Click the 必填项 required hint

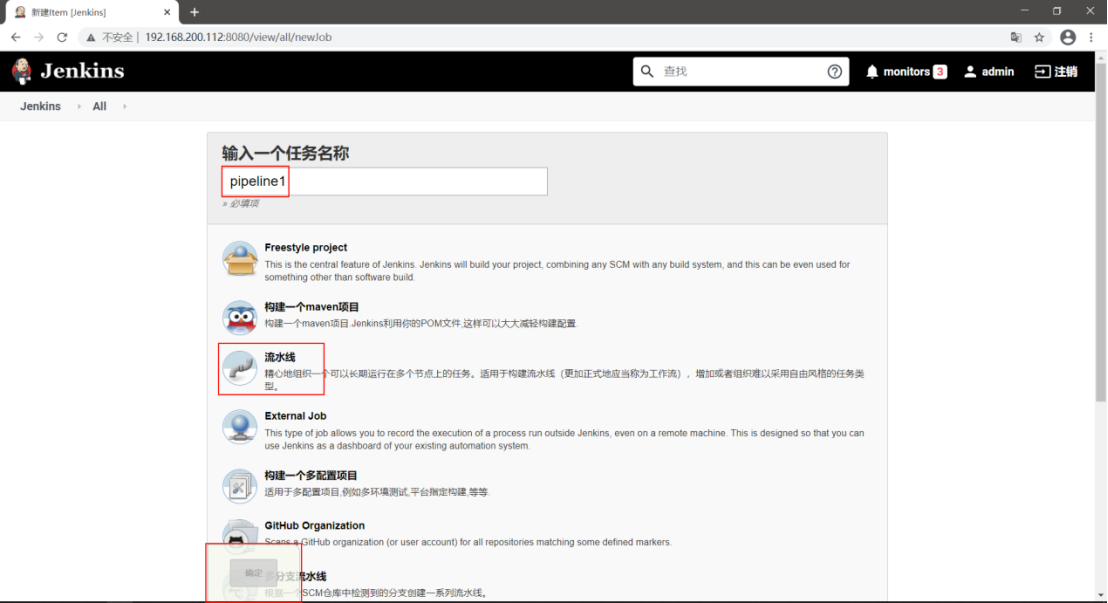point(241,204)
